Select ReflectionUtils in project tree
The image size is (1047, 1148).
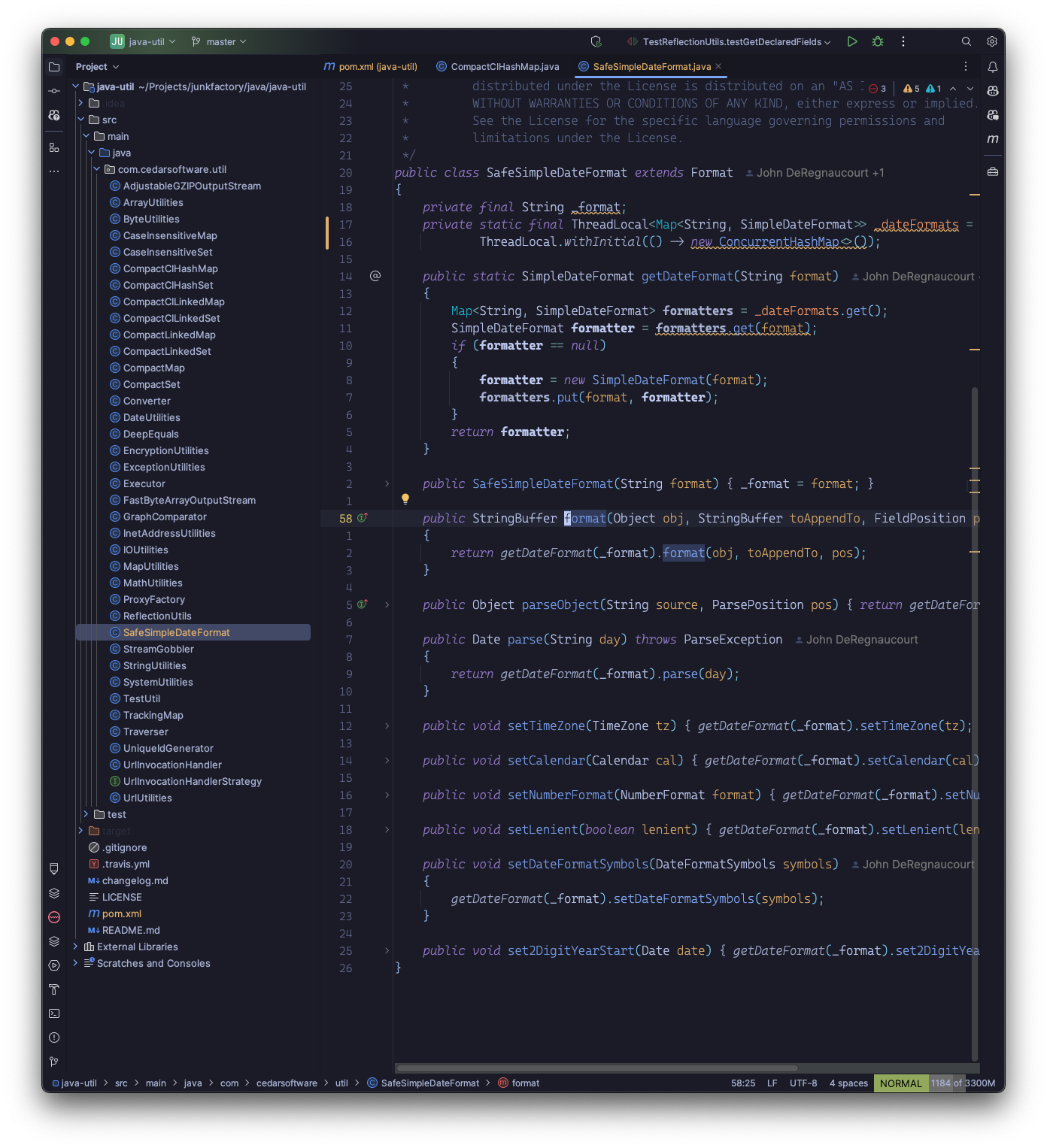click(157, 616)
